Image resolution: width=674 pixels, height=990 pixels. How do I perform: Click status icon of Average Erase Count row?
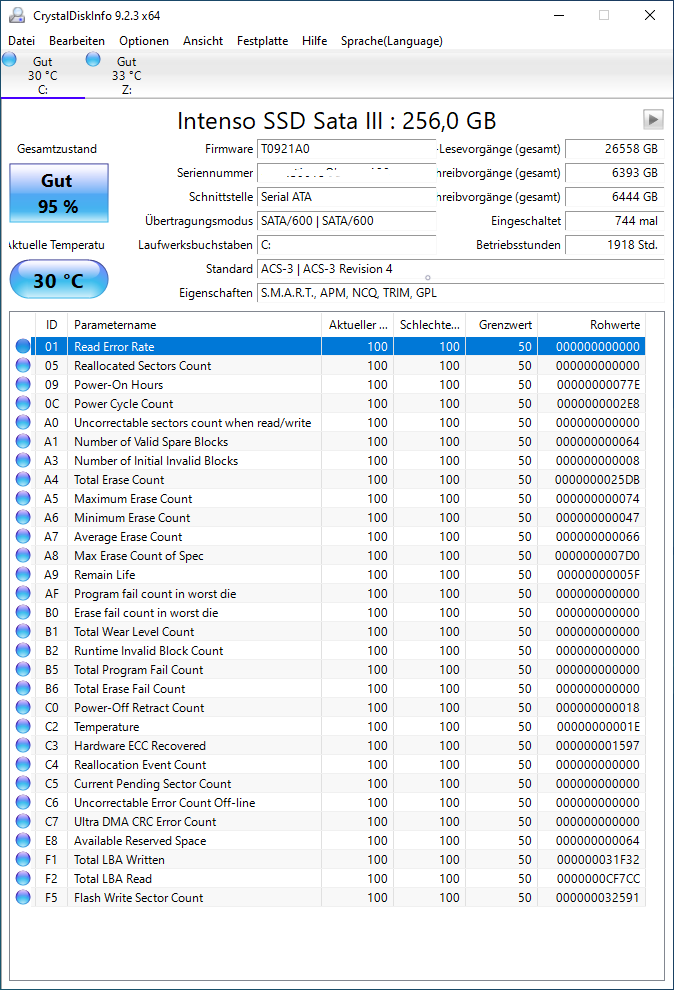(x=23, y=536)
